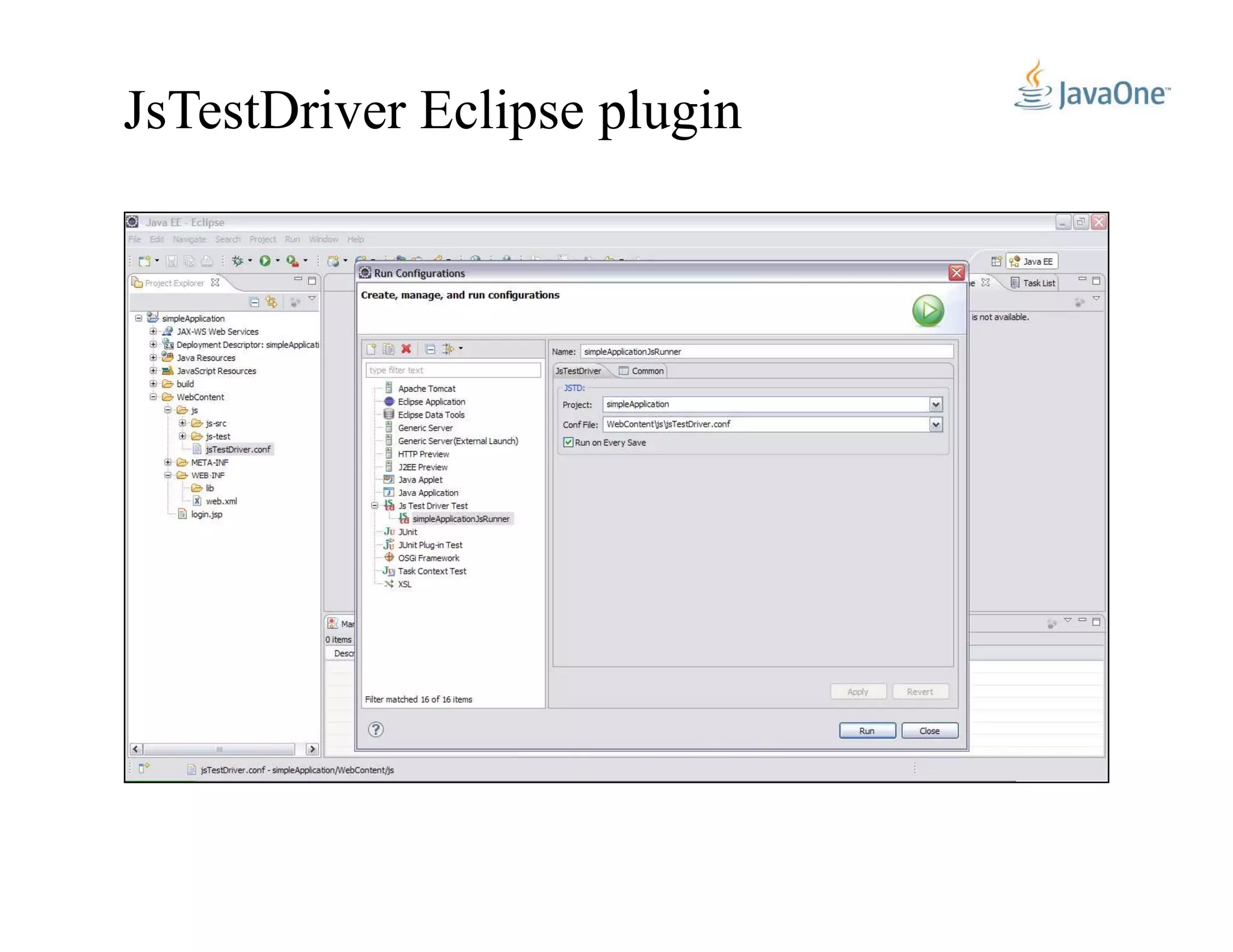The height and width of the screenshot is (952, 1233).
Task: Expand the Java Resources node
Action: [x=153, y=357]
